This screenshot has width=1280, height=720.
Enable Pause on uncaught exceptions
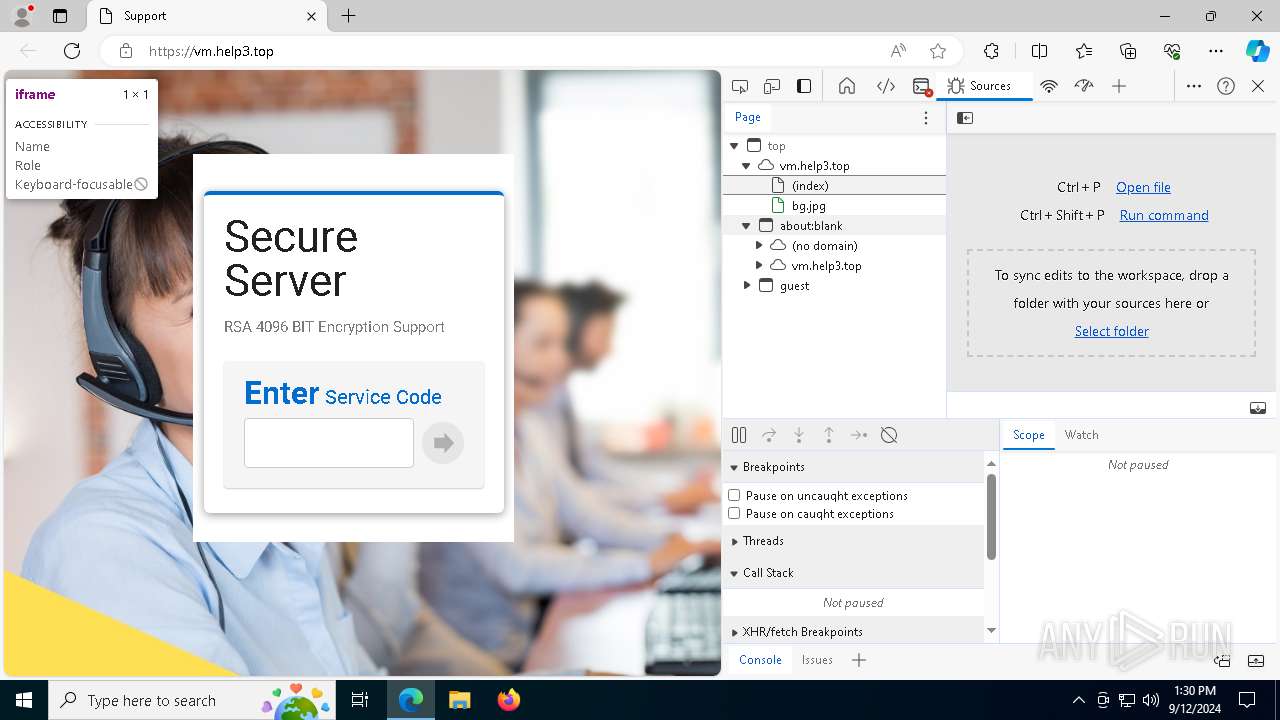point(734,495)
